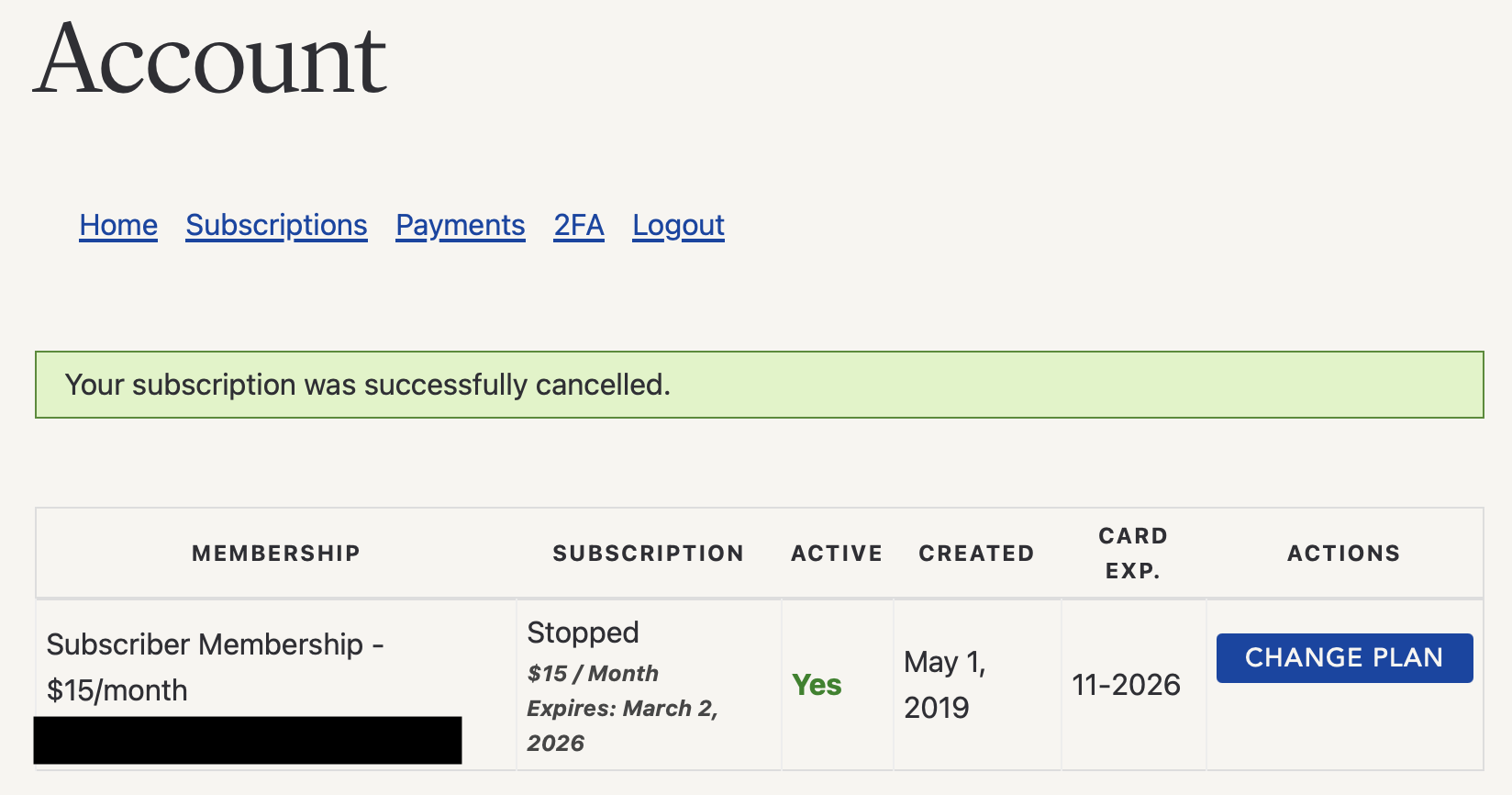
Task: Open the Home account link
Action: pos(118,226)
